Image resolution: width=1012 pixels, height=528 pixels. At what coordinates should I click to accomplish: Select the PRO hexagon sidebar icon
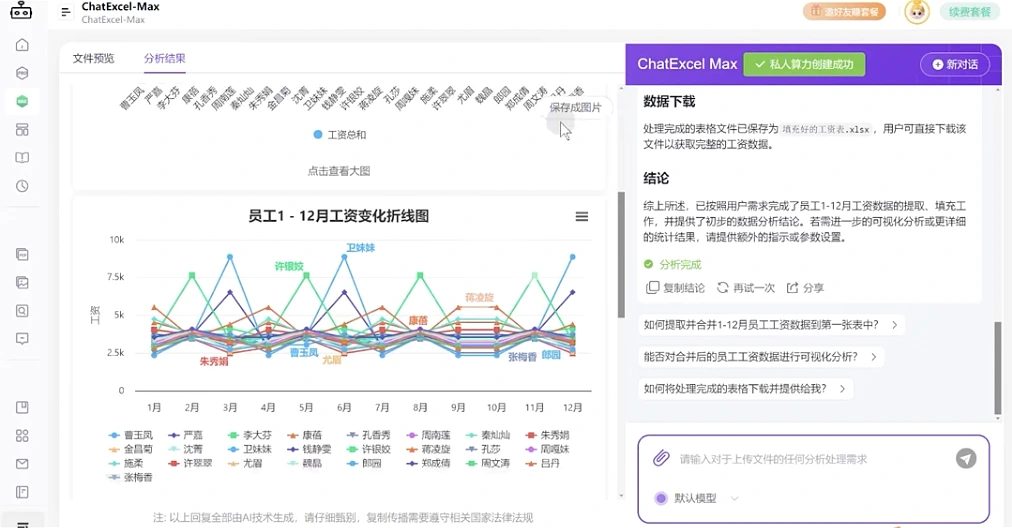[x=22, y=73]
